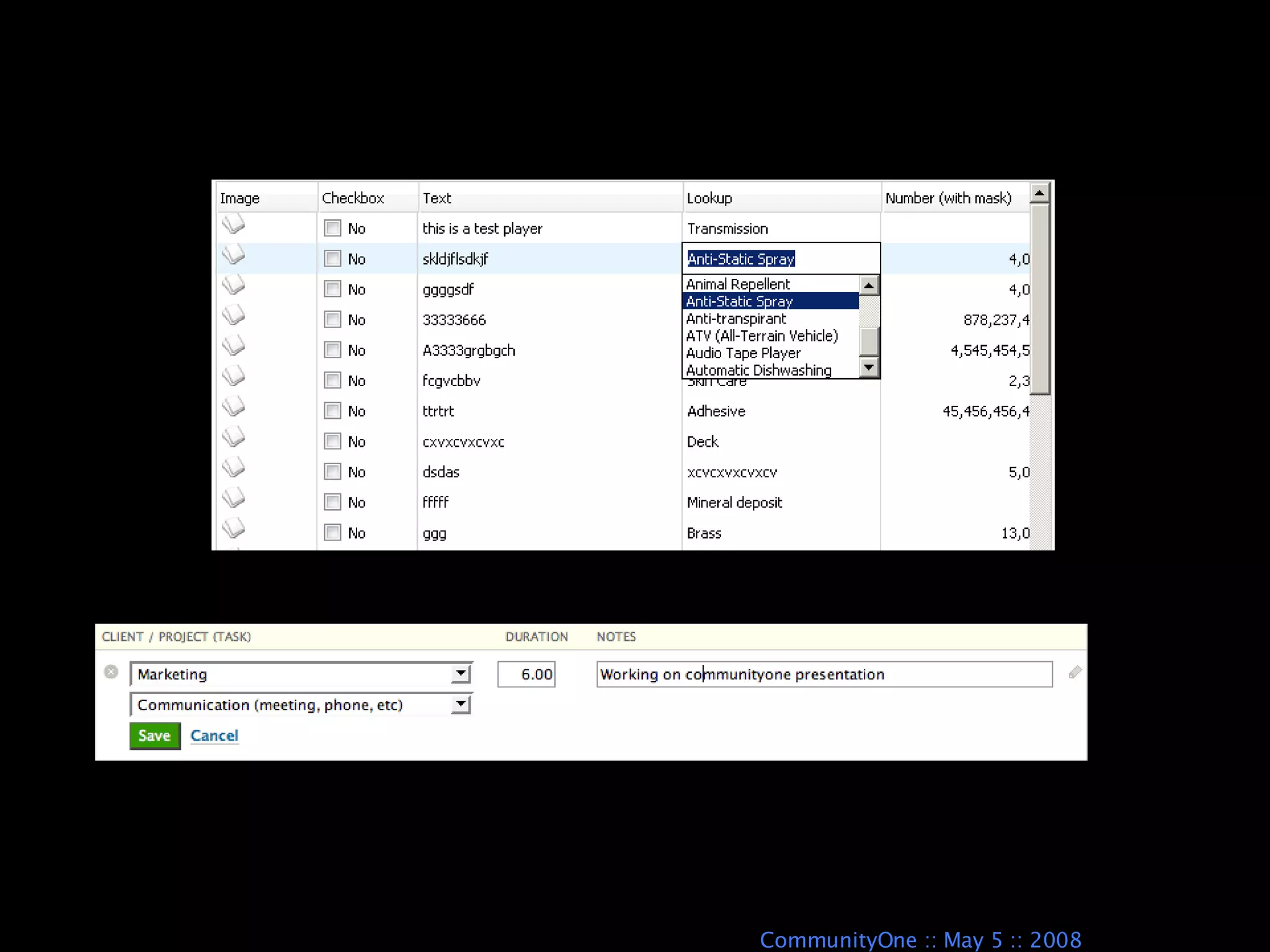
Task: Click the round remove icon beside Marketing
Action: [111, 672]
